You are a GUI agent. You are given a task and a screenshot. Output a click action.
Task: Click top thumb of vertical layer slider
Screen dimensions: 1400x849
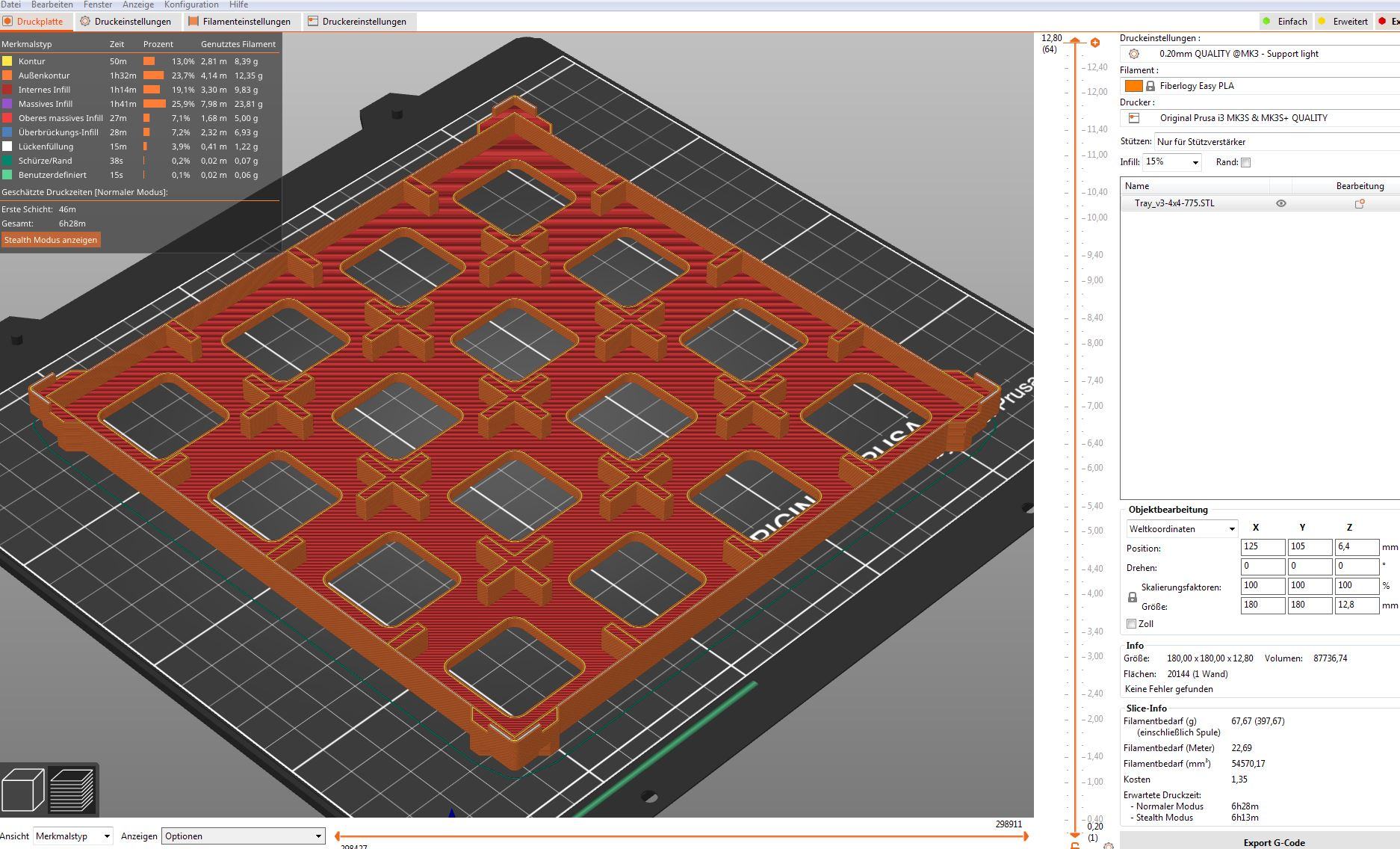tap(1075, 40)
